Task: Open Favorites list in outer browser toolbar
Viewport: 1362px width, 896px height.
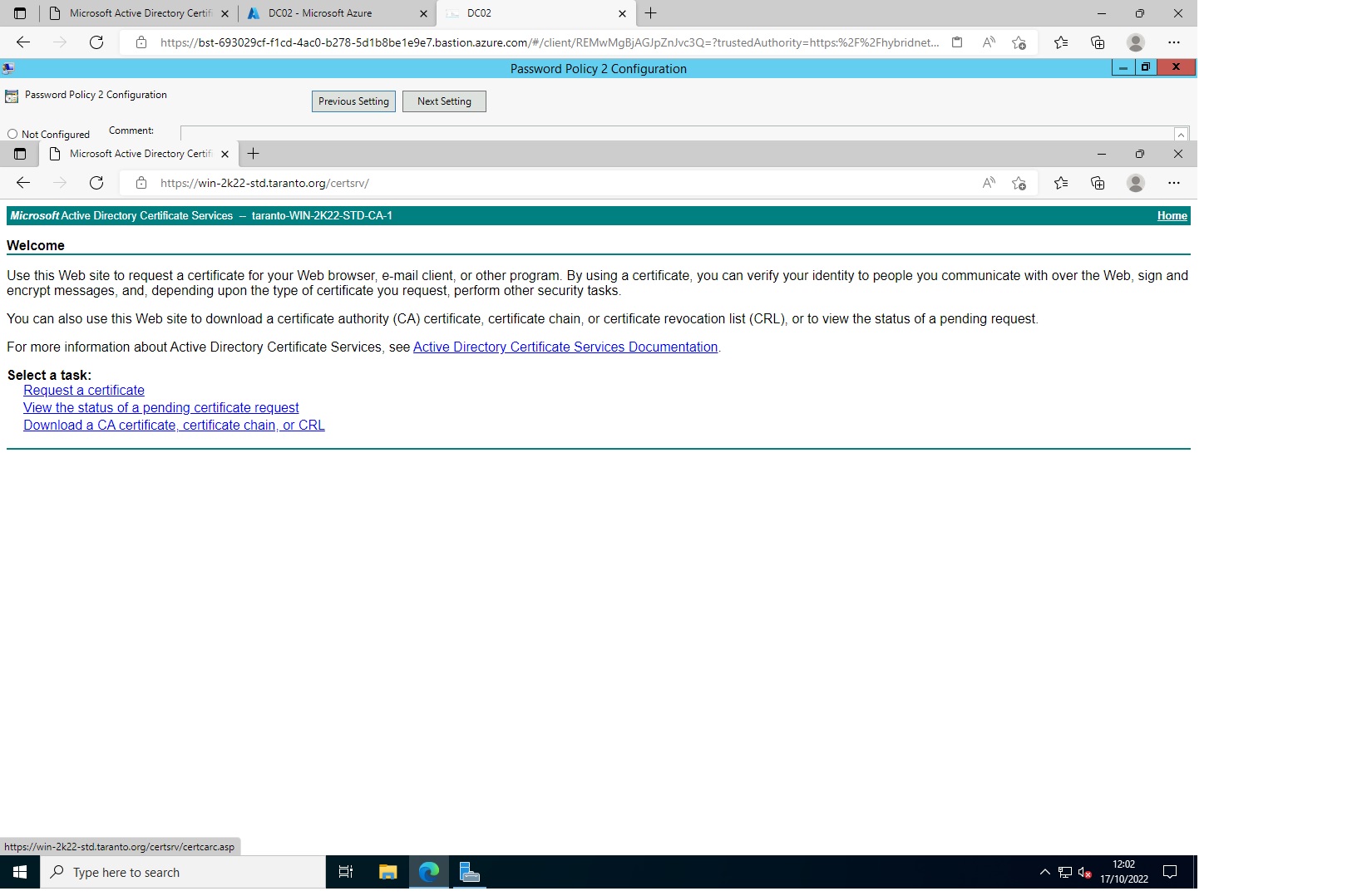Action: click(1061, 42)
